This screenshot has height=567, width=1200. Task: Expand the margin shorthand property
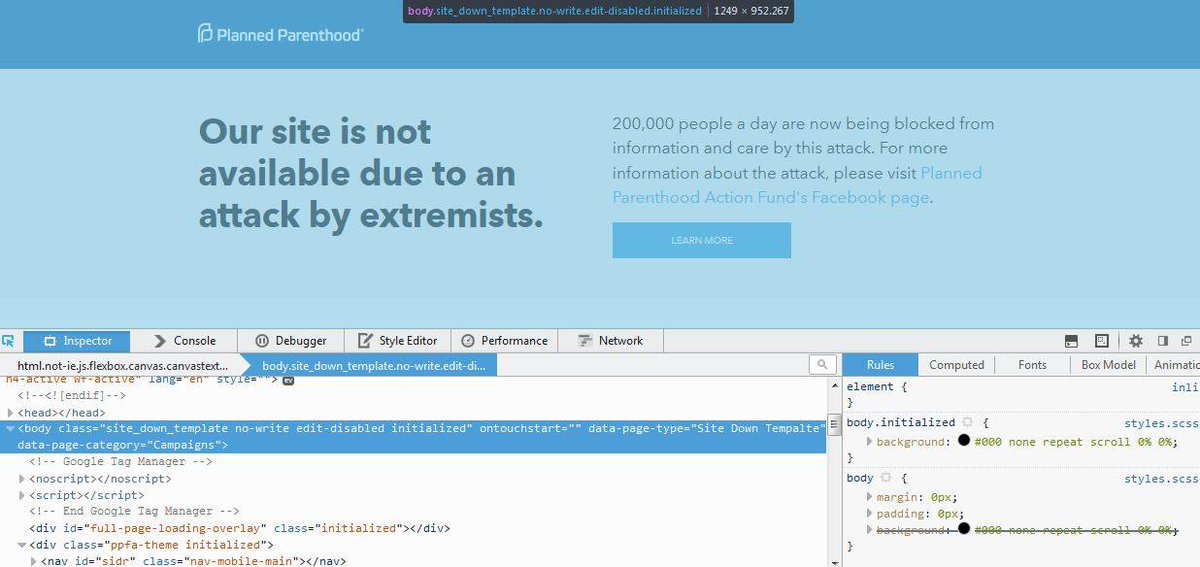(x=869, y=497)
